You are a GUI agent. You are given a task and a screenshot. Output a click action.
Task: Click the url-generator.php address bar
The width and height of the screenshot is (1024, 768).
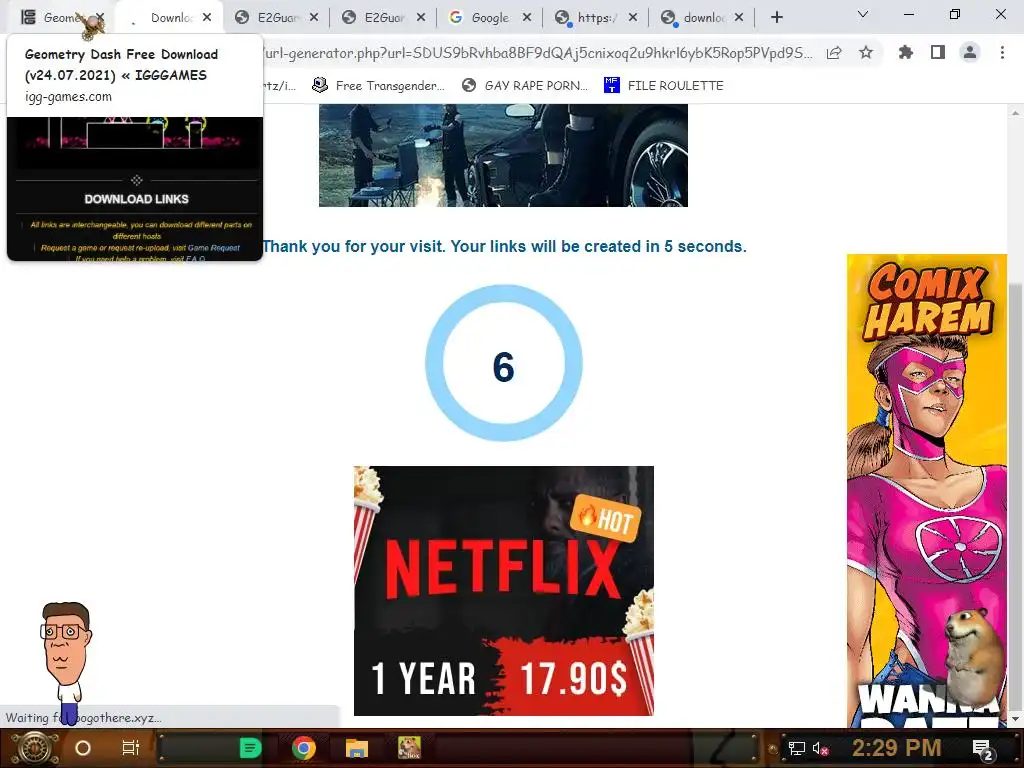tap(537, 53)
